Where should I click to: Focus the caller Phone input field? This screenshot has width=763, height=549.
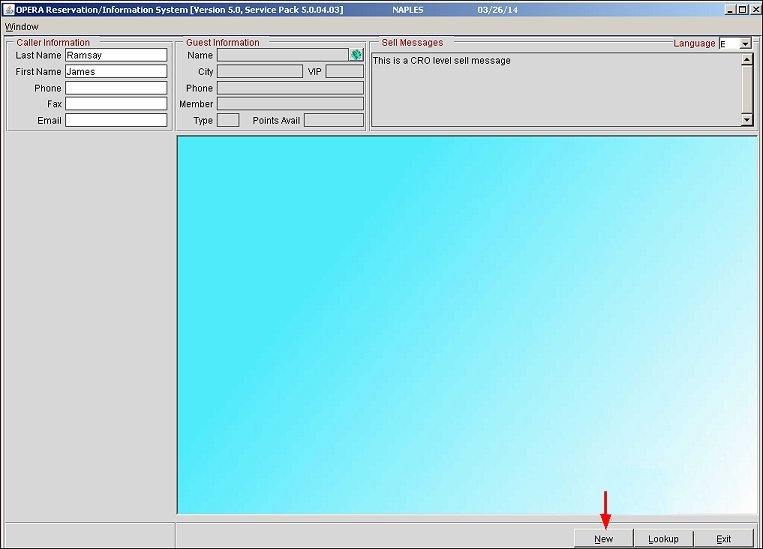(116, 88)
